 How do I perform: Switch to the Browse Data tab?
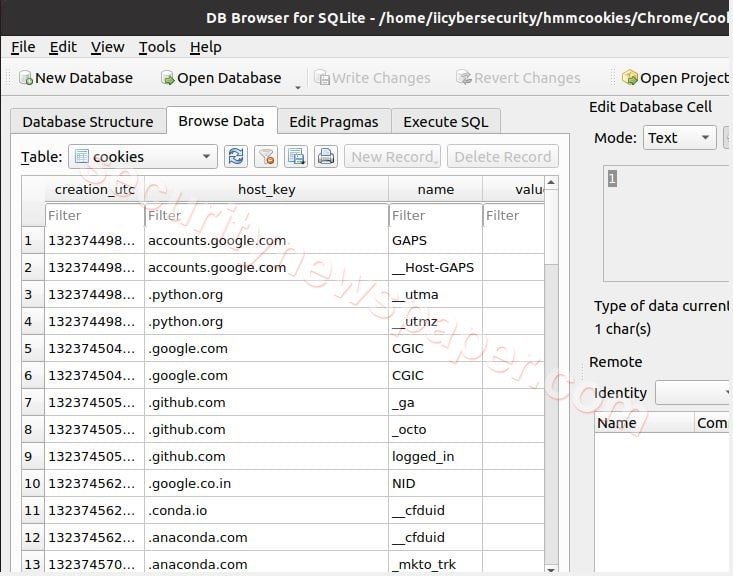click(221, 121)
